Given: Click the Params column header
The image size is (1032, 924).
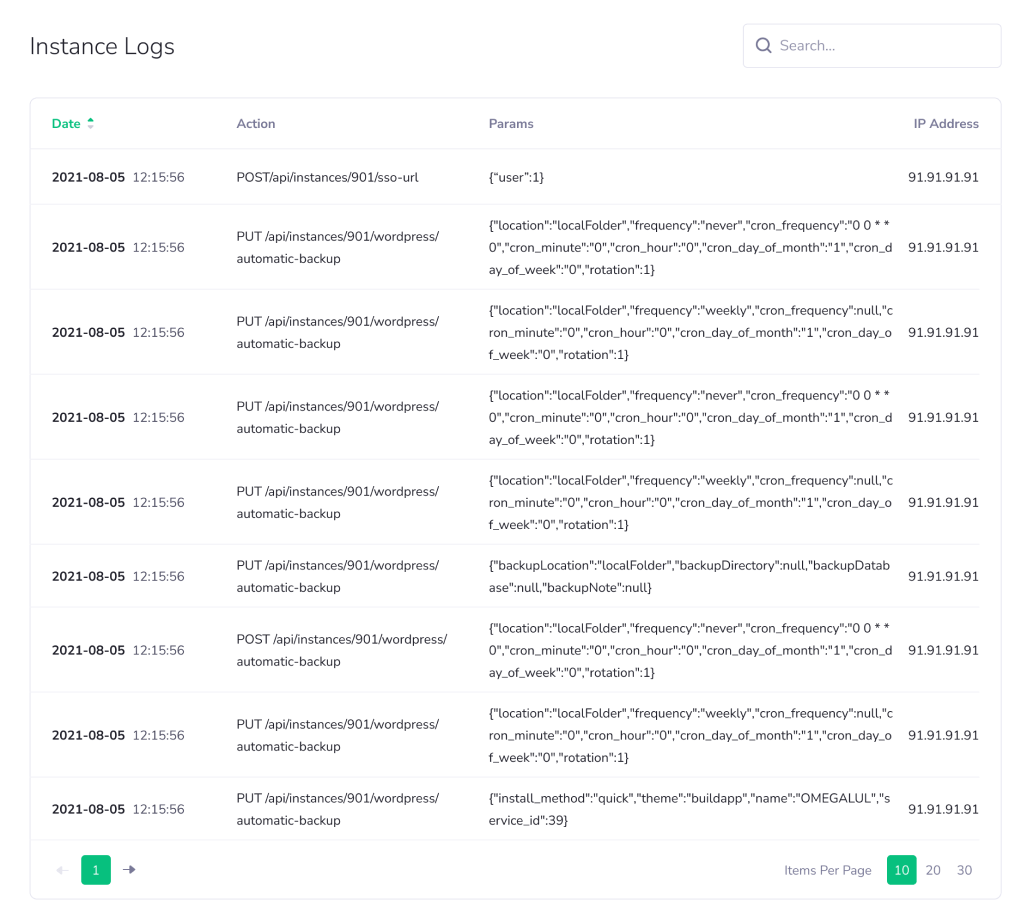Looking at the screenshot, I should pyautogui.click(x=511, y=123).
